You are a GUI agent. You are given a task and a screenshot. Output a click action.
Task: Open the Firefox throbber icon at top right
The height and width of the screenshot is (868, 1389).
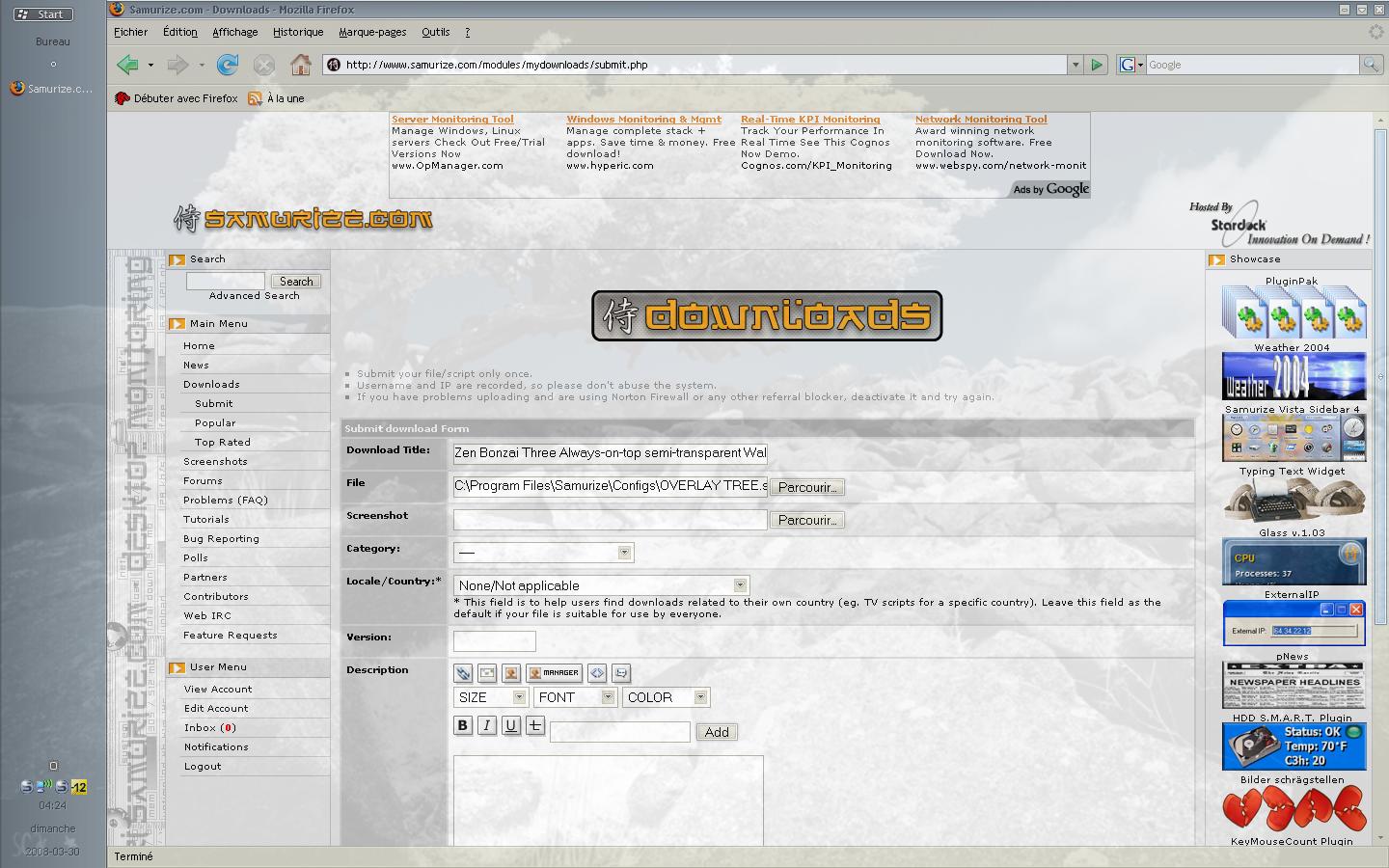1376,32
